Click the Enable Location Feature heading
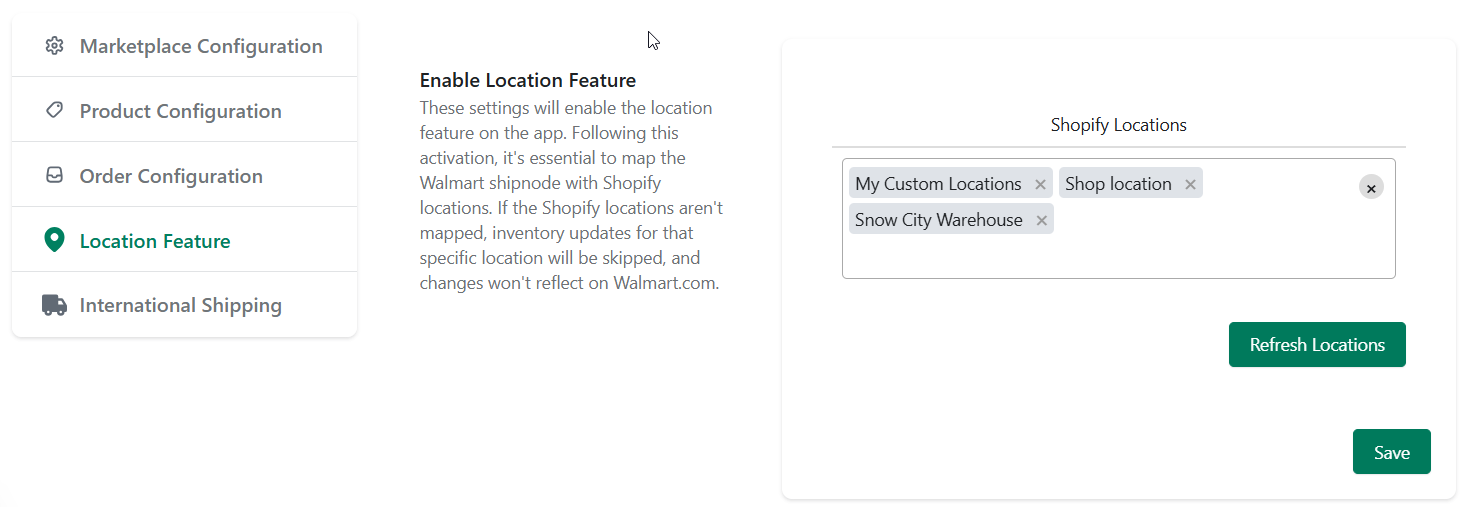 tap(528, 80)
